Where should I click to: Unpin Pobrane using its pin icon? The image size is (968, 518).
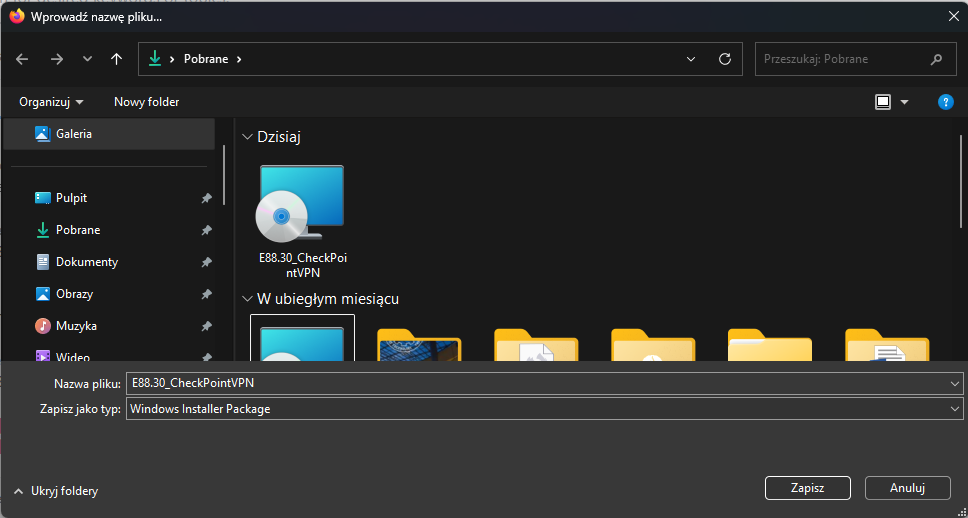[x=206, y=230]
